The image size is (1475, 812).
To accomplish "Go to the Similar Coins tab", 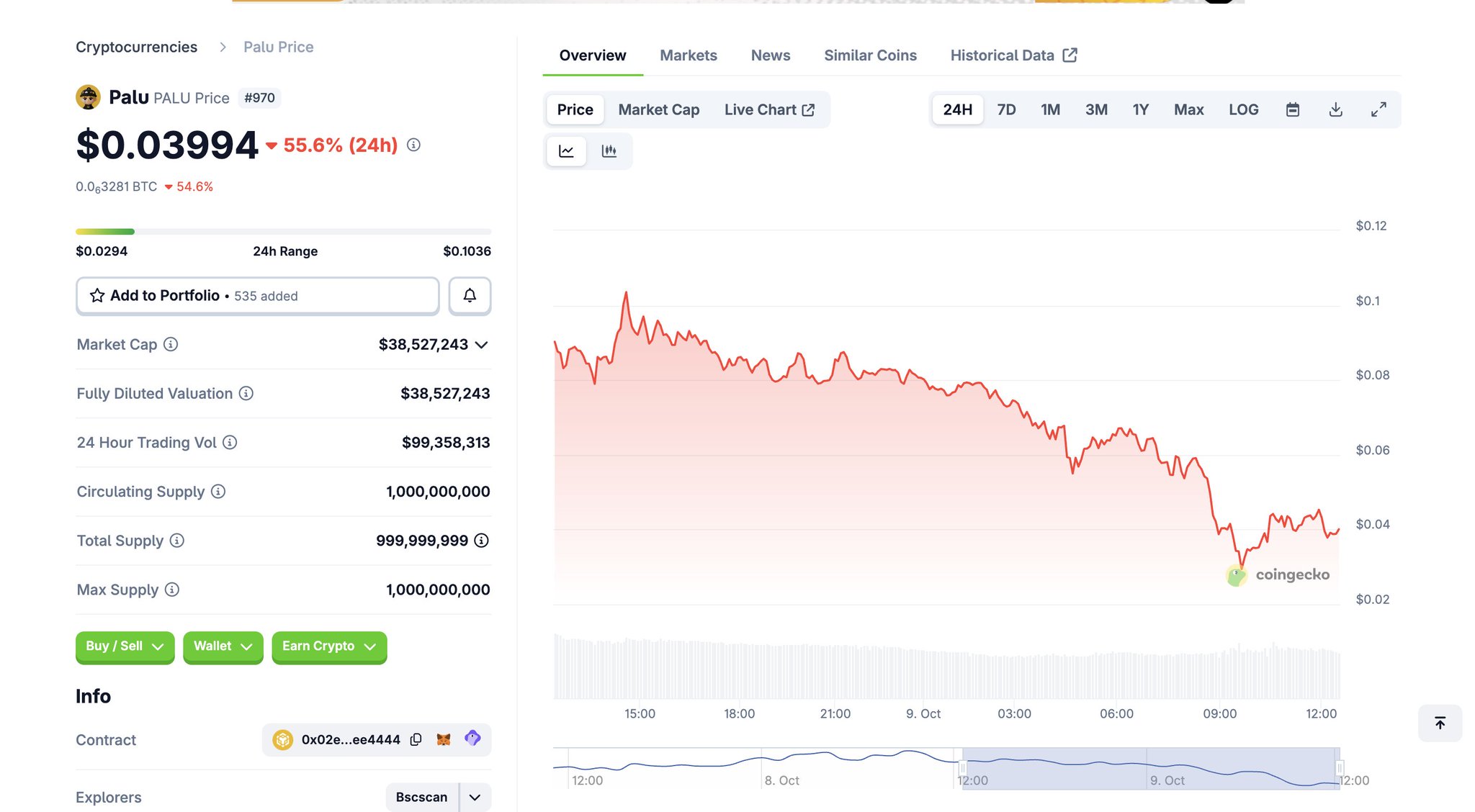I will 870,55.
